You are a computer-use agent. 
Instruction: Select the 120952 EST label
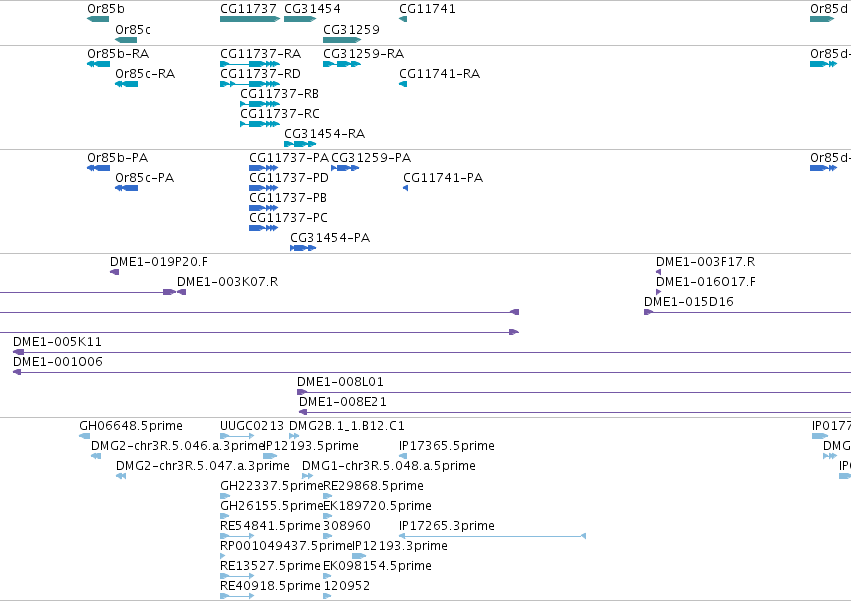(x=347, y=587)
